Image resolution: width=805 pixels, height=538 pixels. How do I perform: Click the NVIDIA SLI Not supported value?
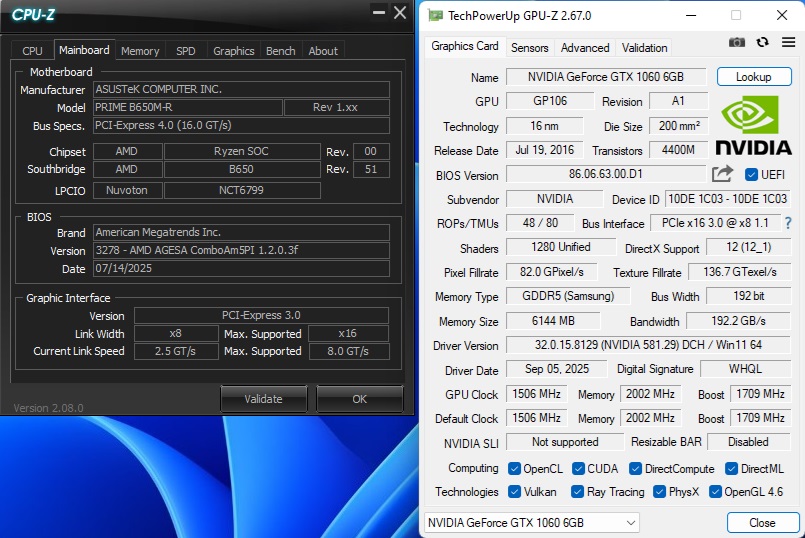coord(565,441)
